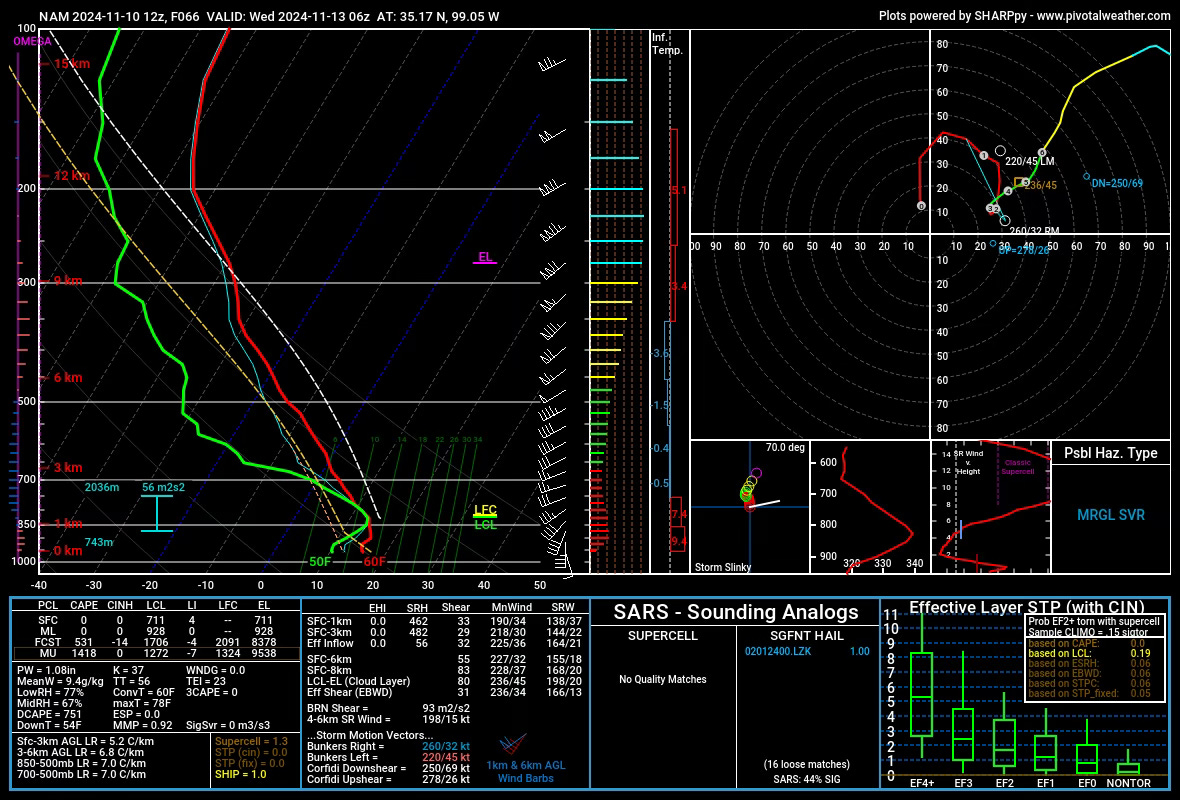Click the PCL column header
This screenshot has width=1180, height=800.
click(x=48, y=605)
